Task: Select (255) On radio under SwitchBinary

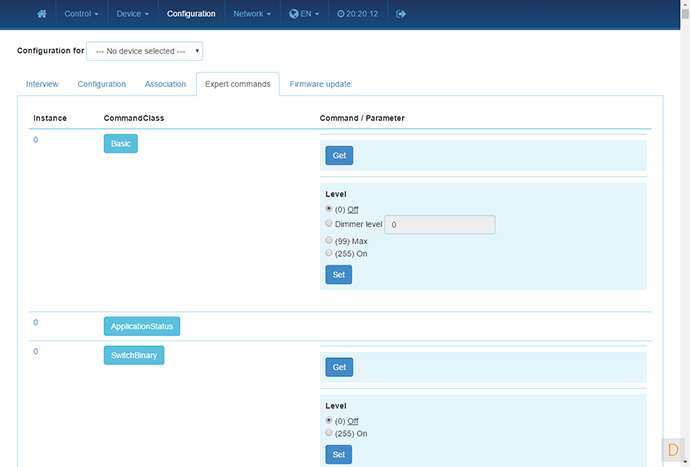Action: point(329,433)
